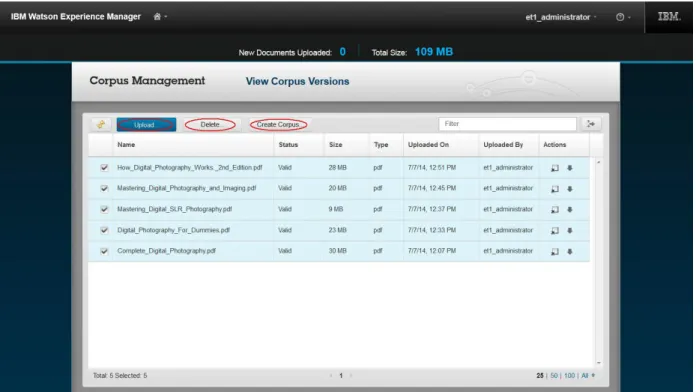Open the help question-mark menu
This screenshot has height=392, width=696.
pos(620,17)
